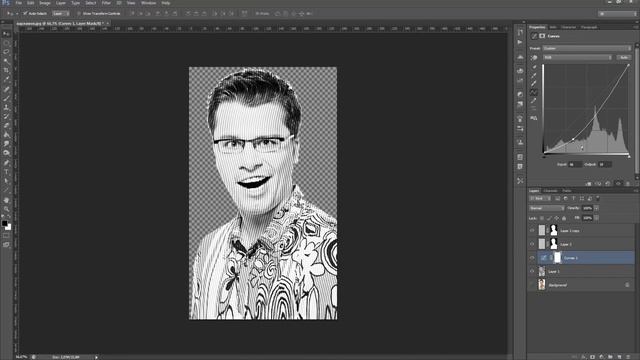This screenshot has width=640, height=360.
Task: Toggle Quick Mask mode icon
Action: pyautogui.click(x=6, y=236)
